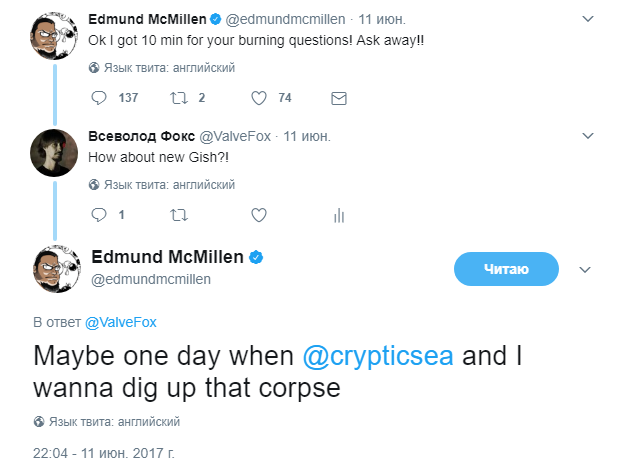628x470 pixels.
Task: Reply to 'How about new Gish?!' tweet
Action: click(x=99, y=215)
